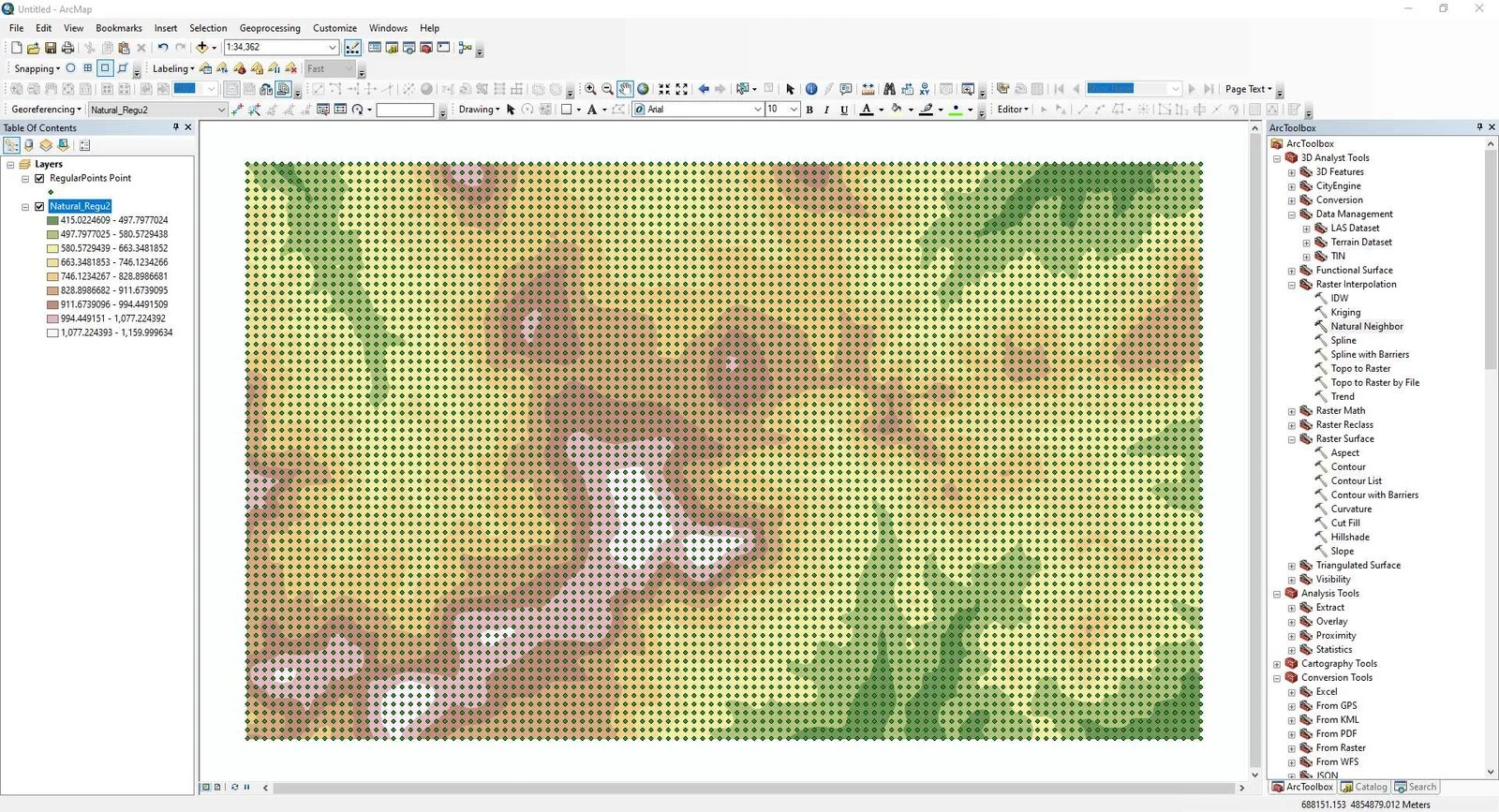Click the Full Extent globe icon
Viewport: 1499px width, 812px height.
[643, 89]
